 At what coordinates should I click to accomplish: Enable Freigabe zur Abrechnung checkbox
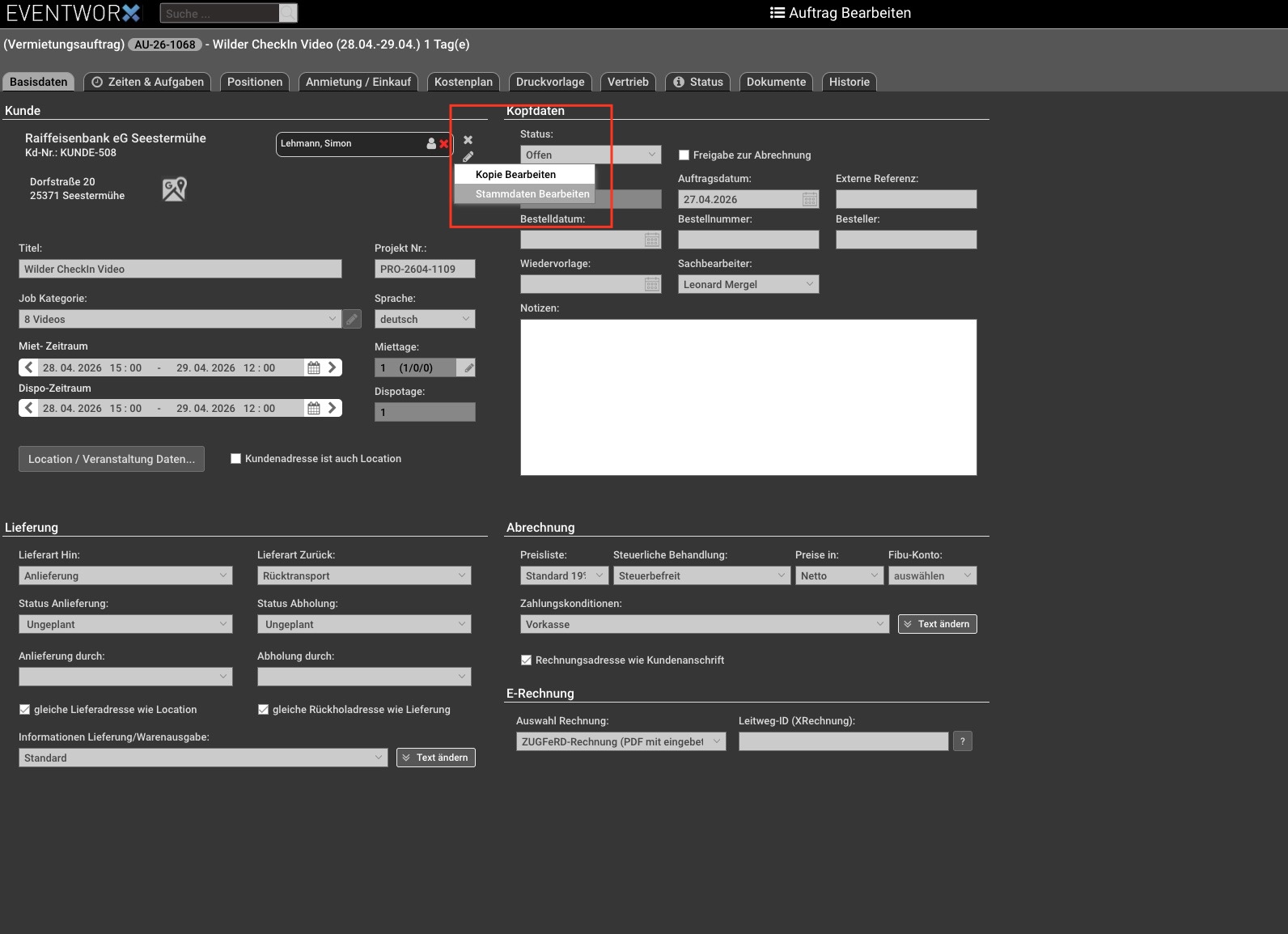[684, 155]
